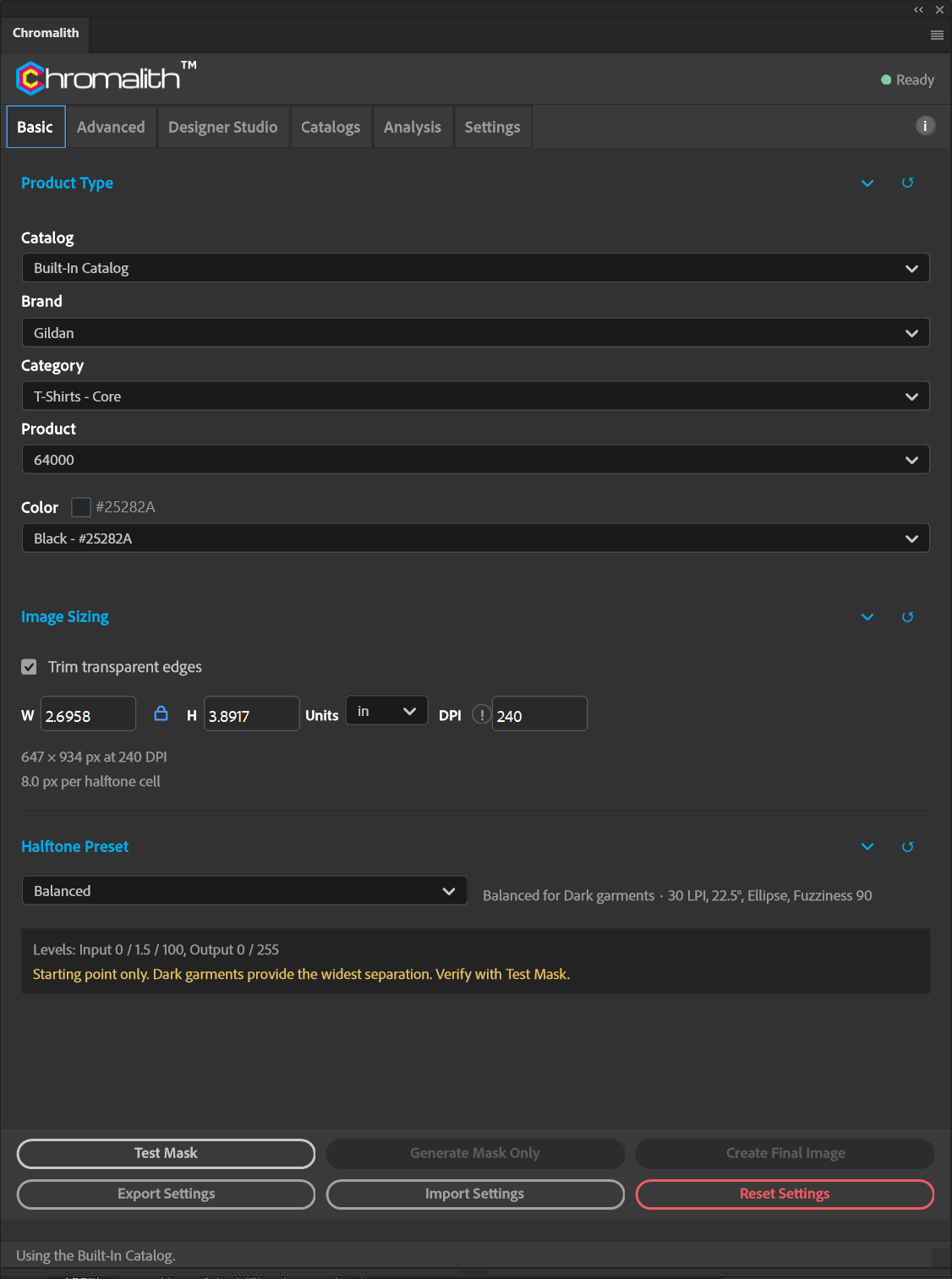The width and height of the screenshot is (952, 1279).
Task: Open the Catalog dropdown
Action: pos(476,268)
